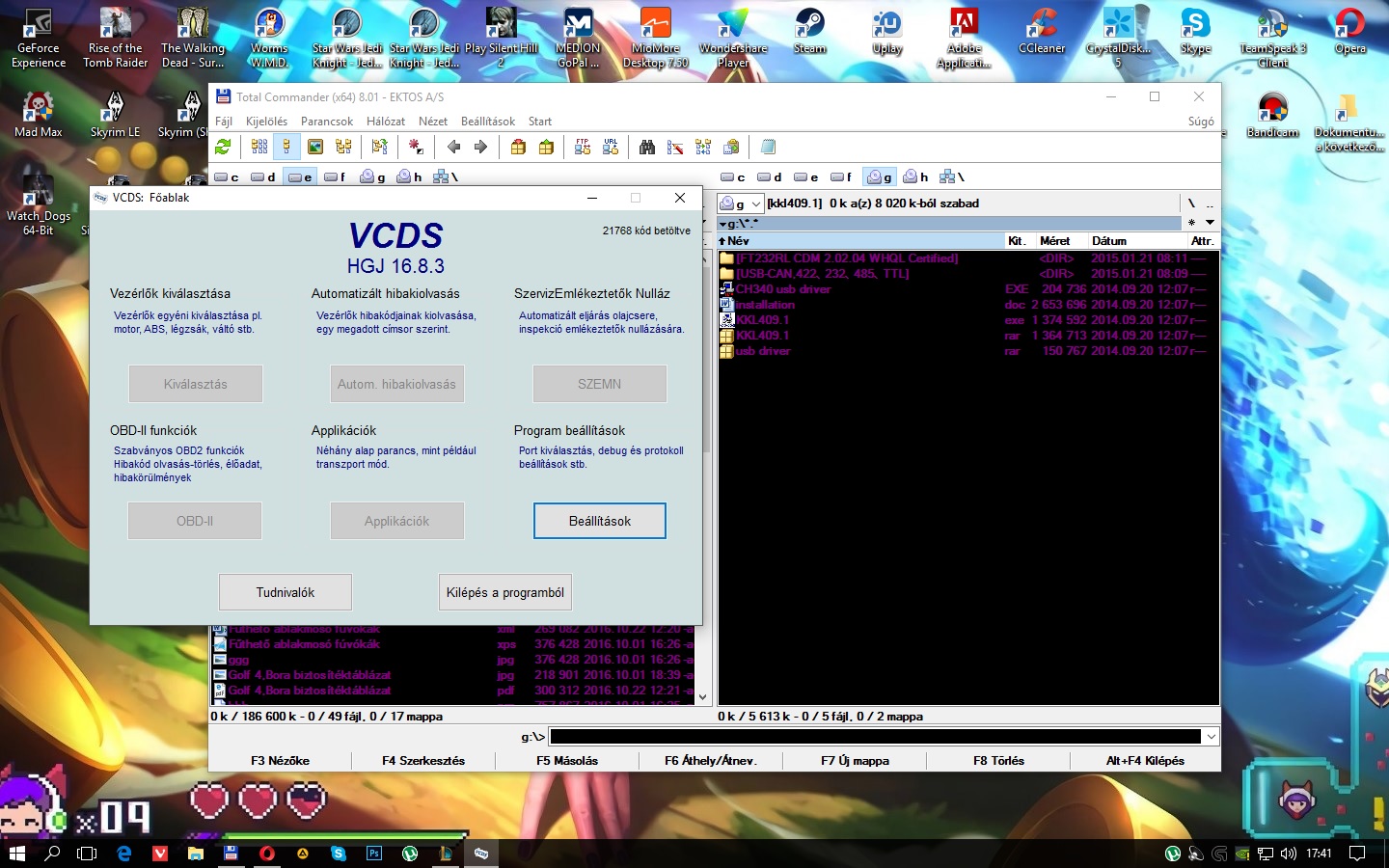The height and width of the screenshot is (868, 1389).
Task: Sort right panel by Dátum column
Action: click(x=1137, y=240)
